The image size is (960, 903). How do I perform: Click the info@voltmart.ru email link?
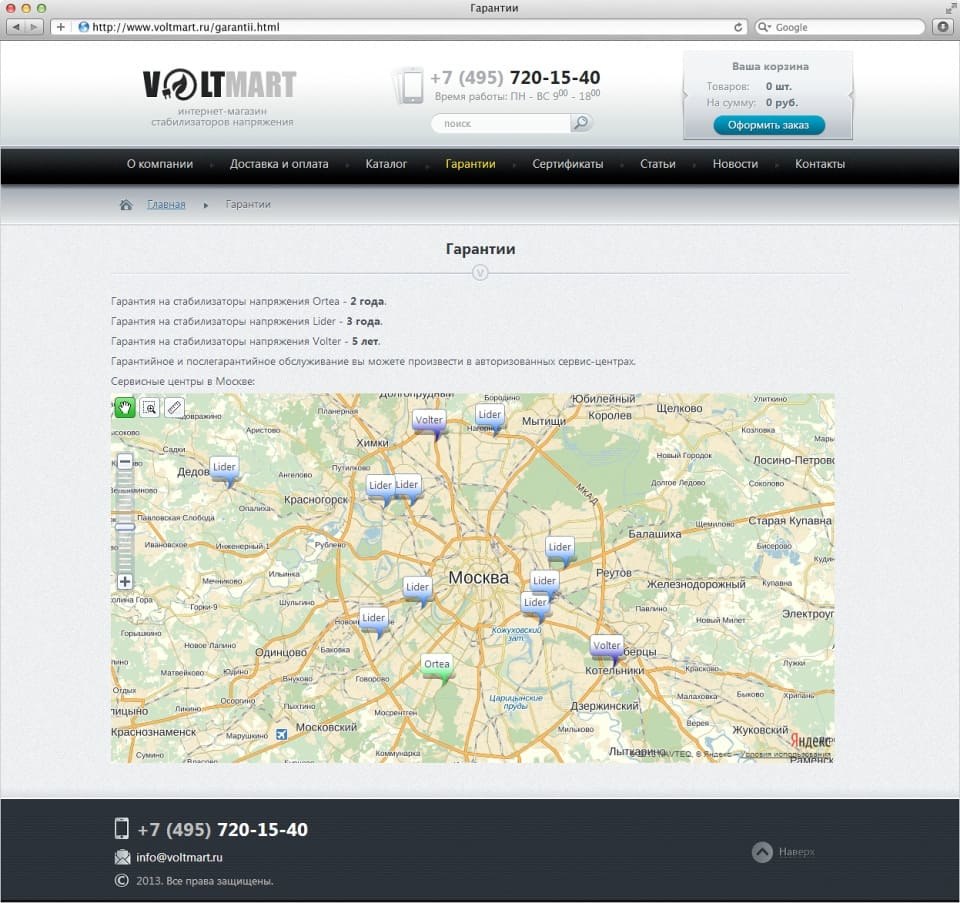(179, 858)
